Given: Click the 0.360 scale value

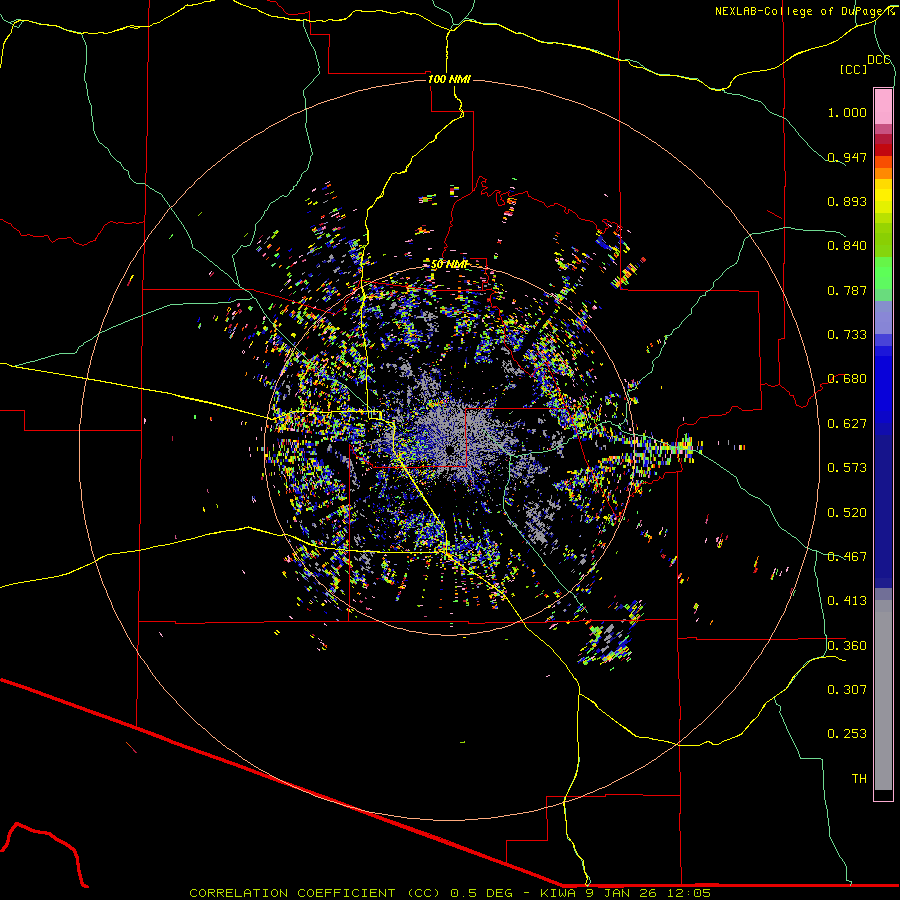Looking at the screenshot, I should pos(847,646).
